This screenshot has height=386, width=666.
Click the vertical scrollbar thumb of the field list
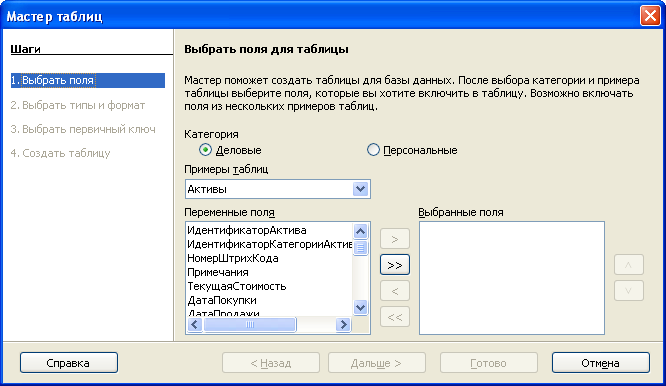click(360, 248)
